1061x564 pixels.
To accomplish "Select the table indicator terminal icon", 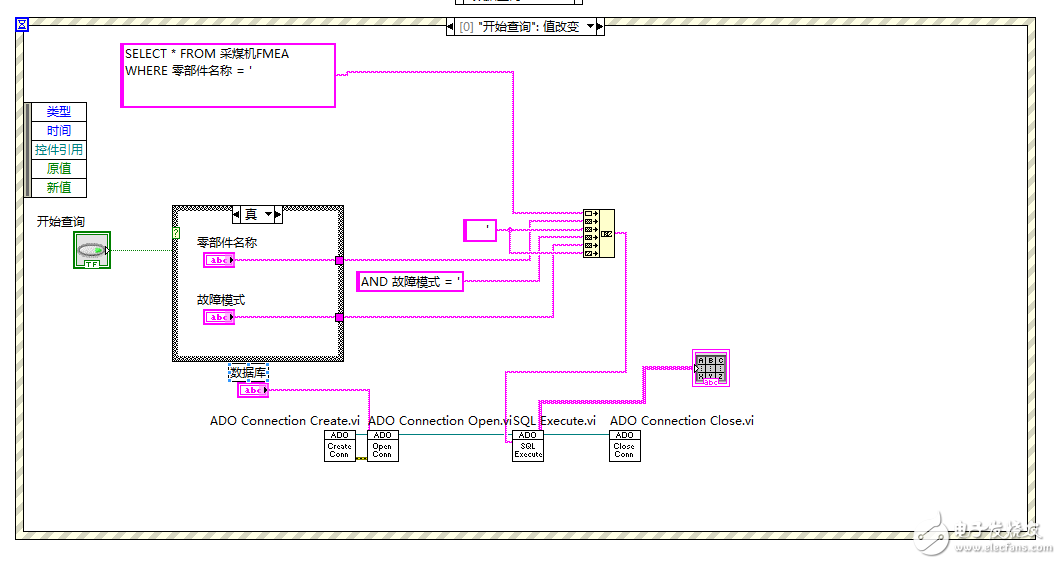I will coord(710,368).
